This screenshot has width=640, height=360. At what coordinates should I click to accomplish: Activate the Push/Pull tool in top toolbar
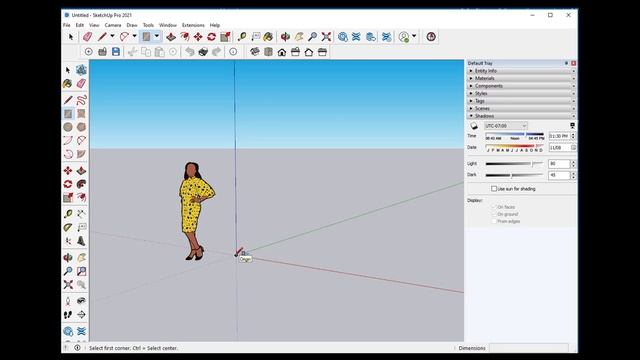tap(171, 37)
